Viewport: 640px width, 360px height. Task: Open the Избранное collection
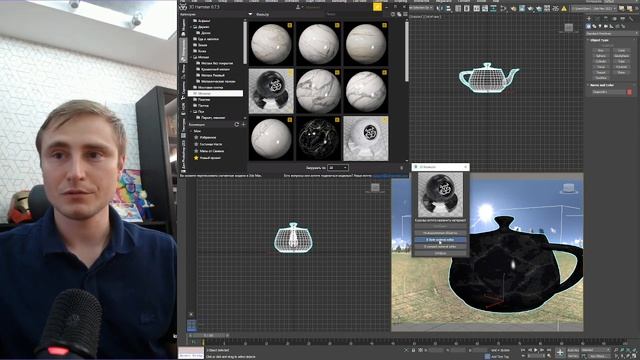point(208,138)
